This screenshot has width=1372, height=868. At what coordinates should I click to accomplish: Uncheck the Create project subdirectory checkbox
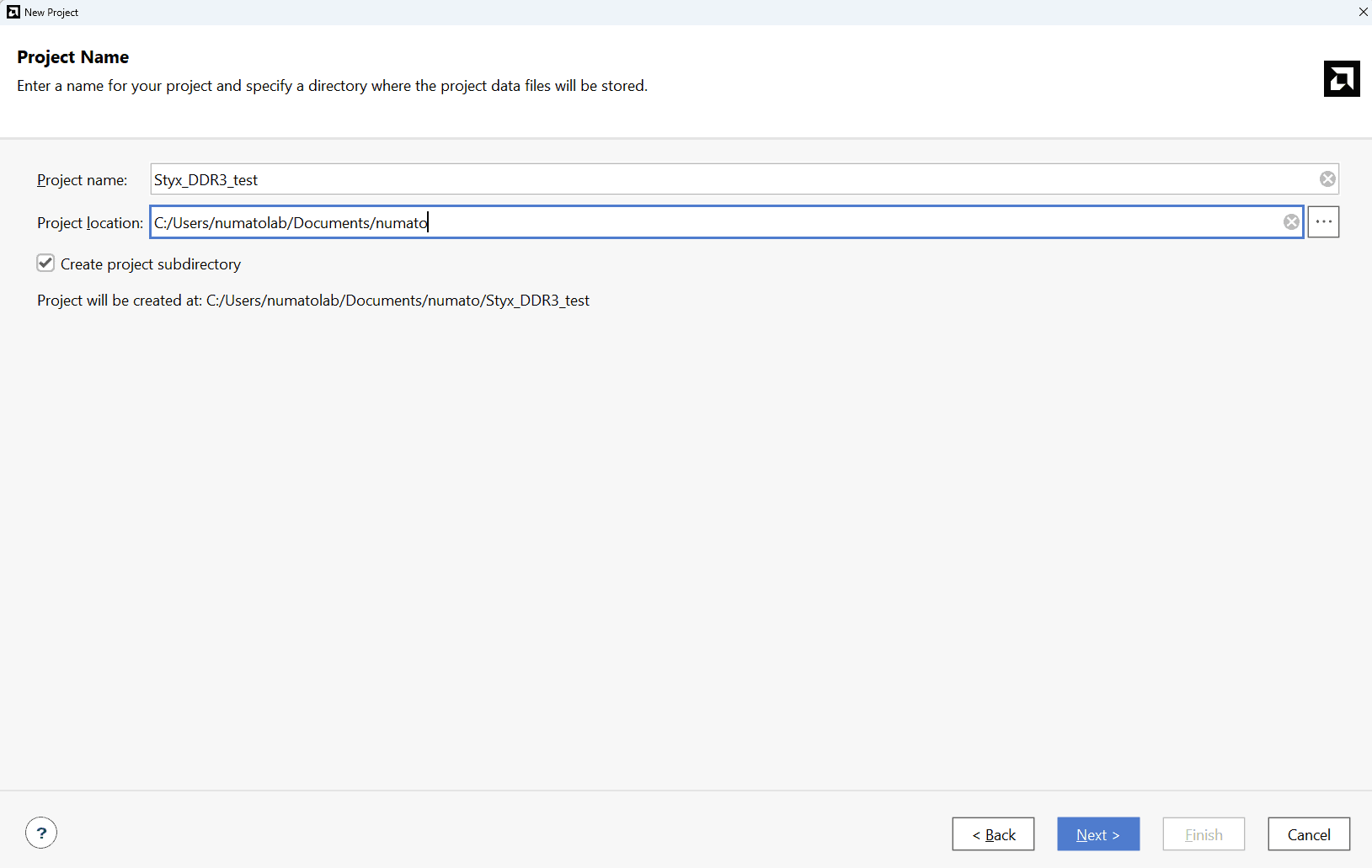click(45, 264)
